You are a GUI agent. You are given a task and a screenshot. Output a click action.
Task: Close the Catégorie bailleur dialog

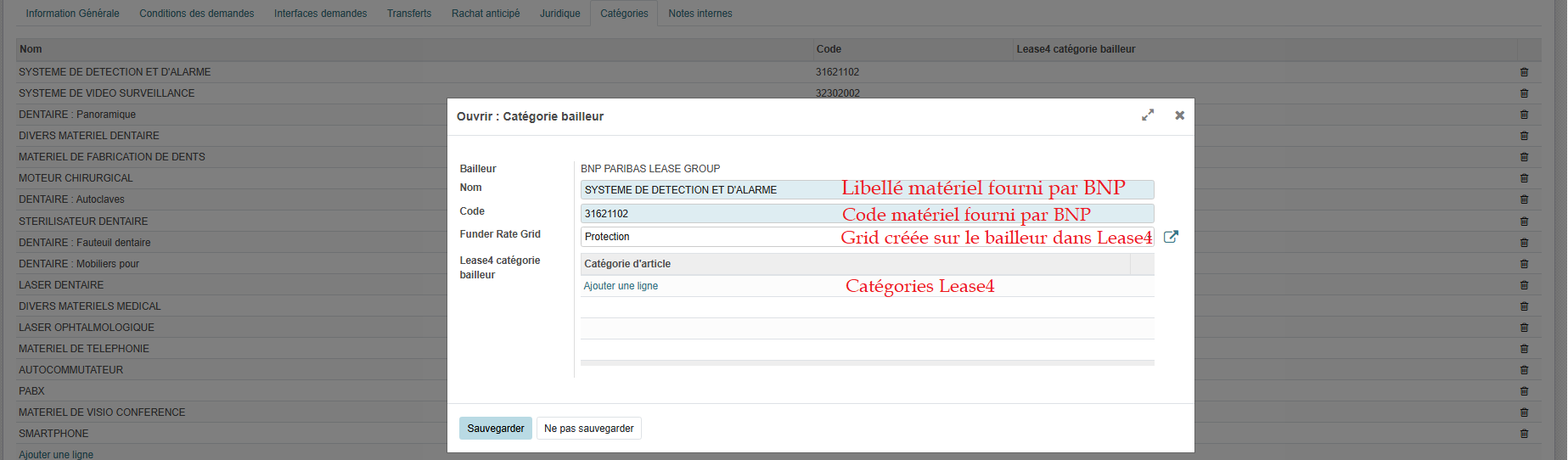tap(1179, 115)
